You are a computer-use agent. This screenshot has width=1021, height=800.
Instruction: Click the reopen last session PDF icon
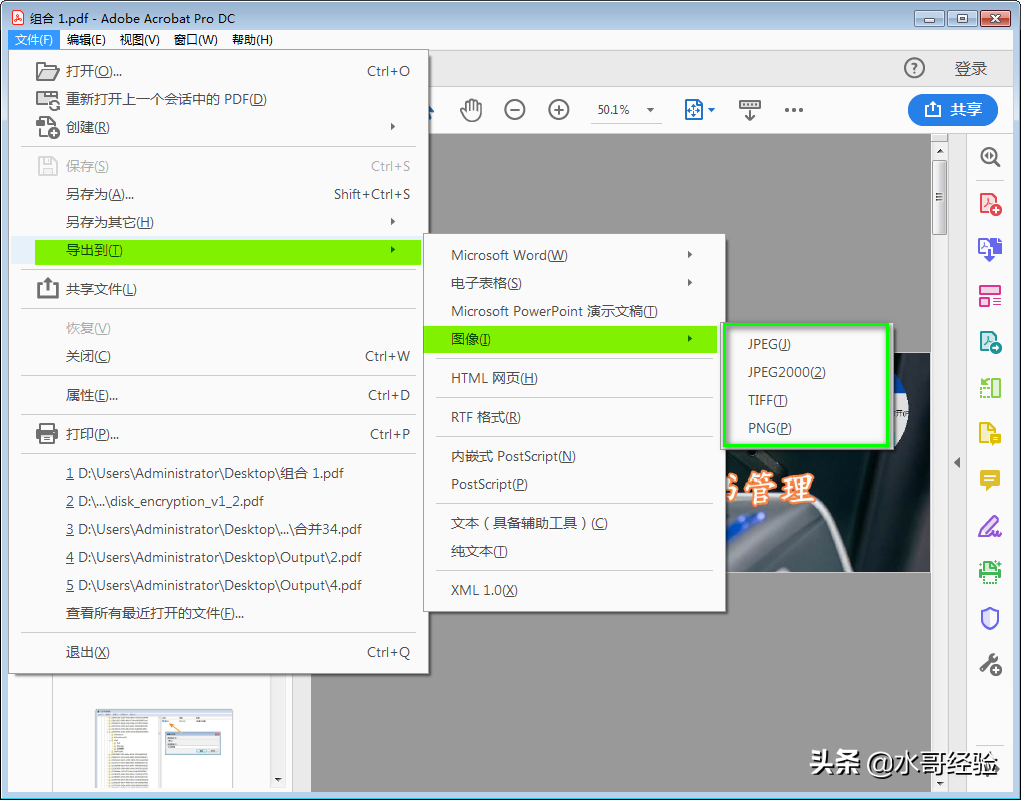click(47, 99)
